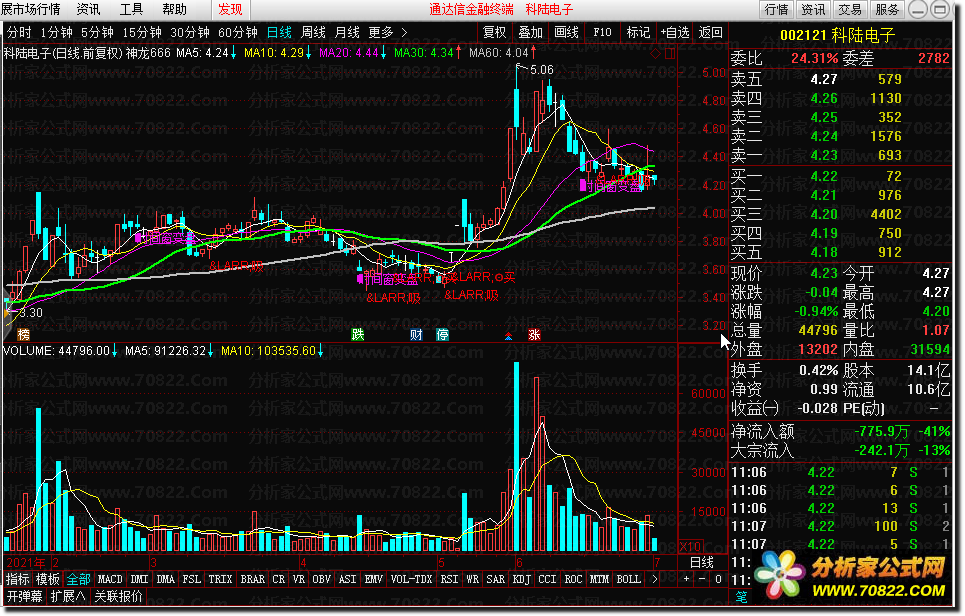Click the 日线 period selector below the volume axis

[x=702, y=562]
